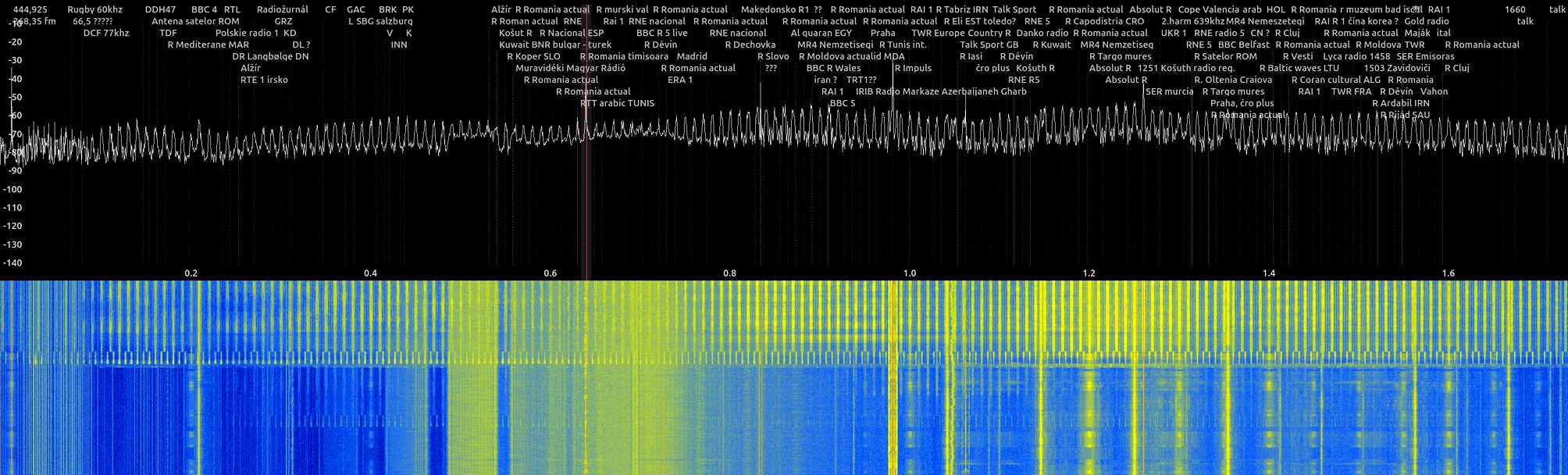Select the 'DR Langbølge DN' label

[270, 56]
